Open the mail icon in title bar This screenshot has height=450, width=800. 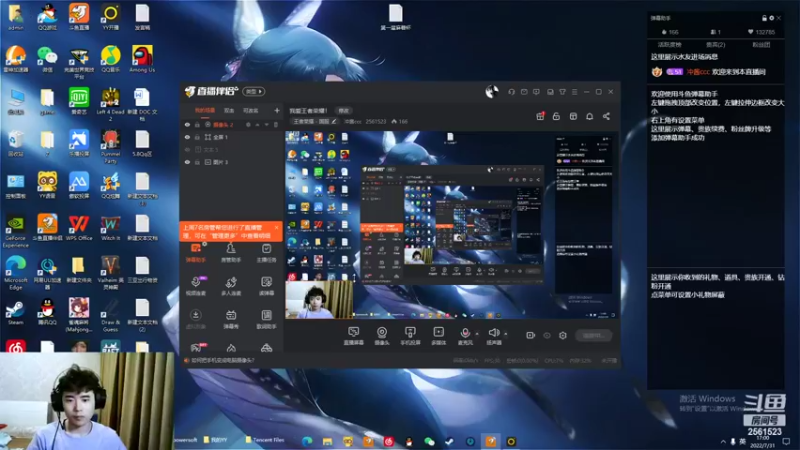524,92
